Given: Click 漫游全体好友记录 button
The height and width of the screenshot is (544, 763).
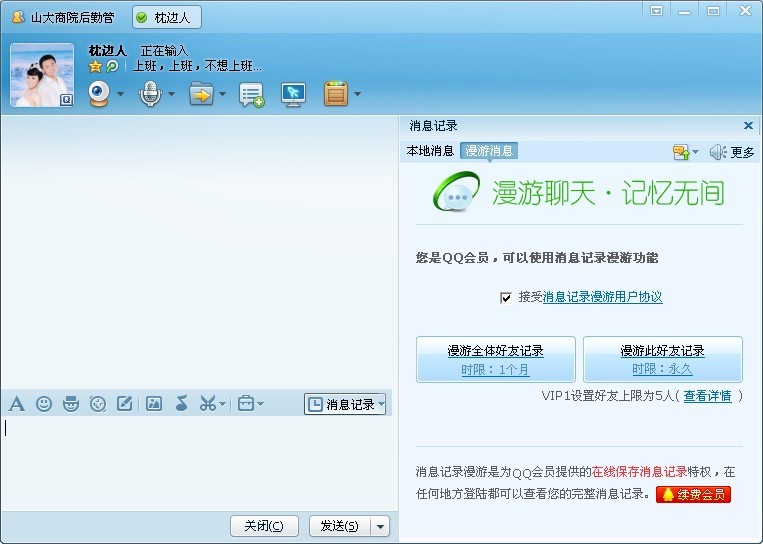Looking at the screenshot, I should point(496,360).
